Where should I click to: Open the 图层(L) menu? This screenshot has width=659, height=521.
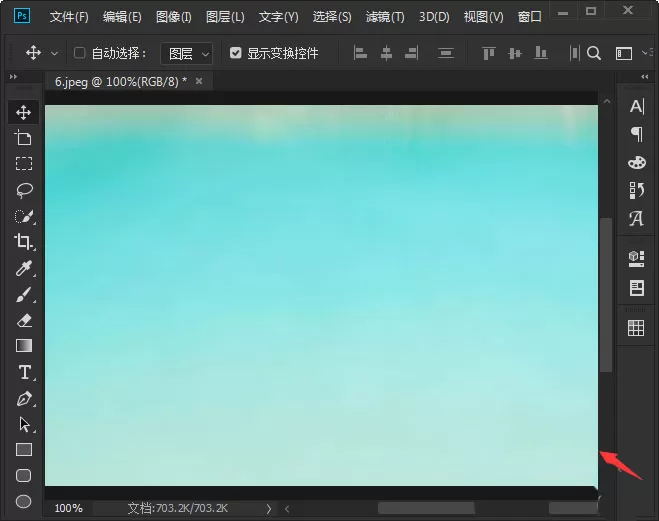pos(225,17)
